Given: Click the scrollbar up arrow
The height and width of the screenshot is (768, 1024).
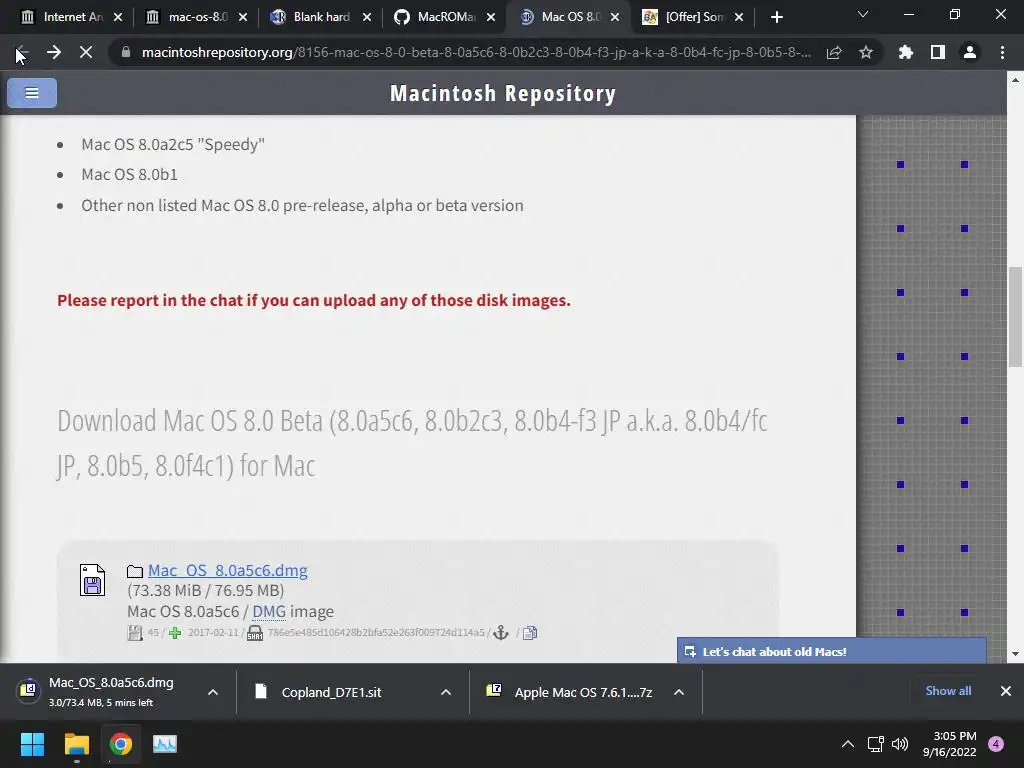Looking at the screenshot, I should click(1015, 80).
